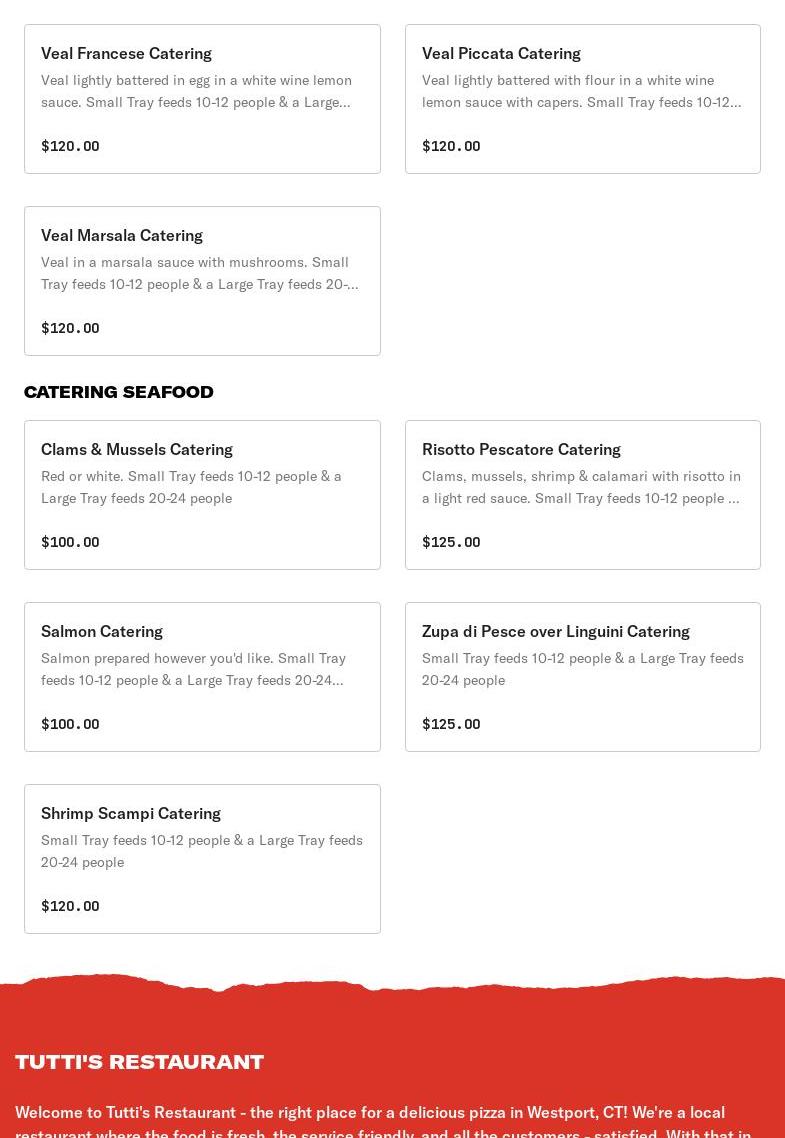The width and height of the screenshot is (785, 1138).
Task: Open the Clams & Mussels Catering item
Action: coord(137,449)
